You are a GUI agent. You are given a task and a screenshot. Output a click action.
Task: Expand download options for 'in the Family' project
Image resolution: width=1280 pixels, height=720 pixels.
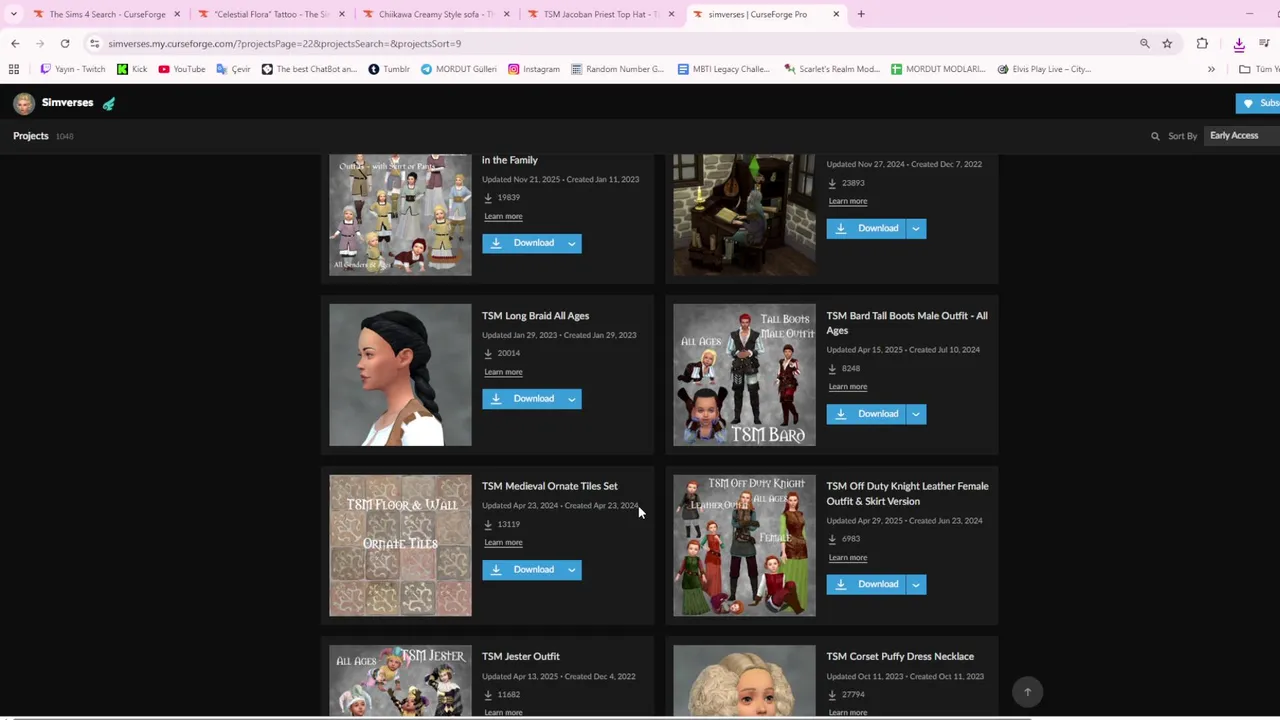pyautogui.click(x=572, y=243)
